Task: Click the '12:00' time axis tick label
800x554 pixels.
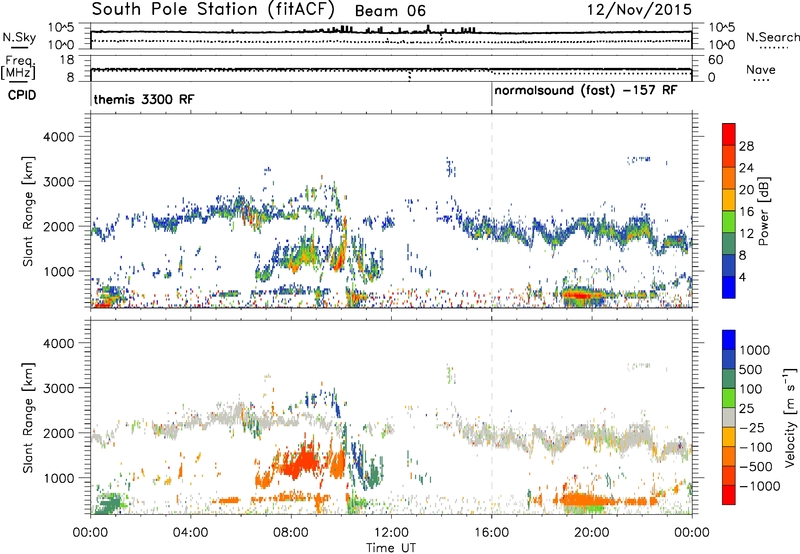Action: coord(391,533)
